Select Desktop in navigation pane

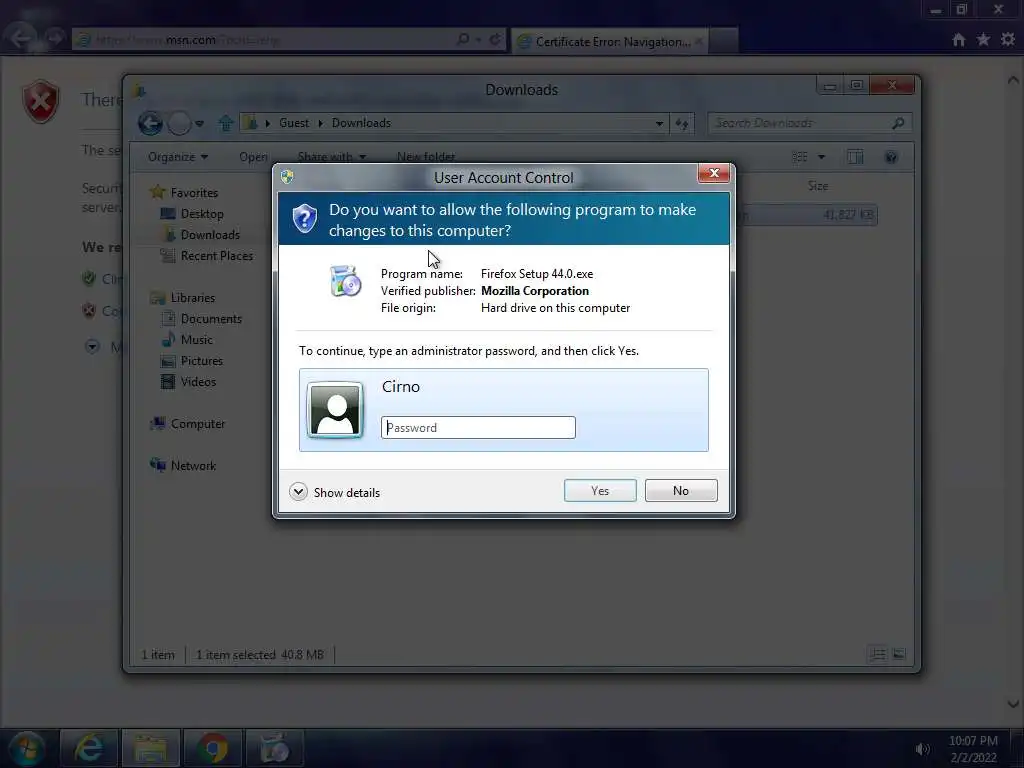pos(202,214)
